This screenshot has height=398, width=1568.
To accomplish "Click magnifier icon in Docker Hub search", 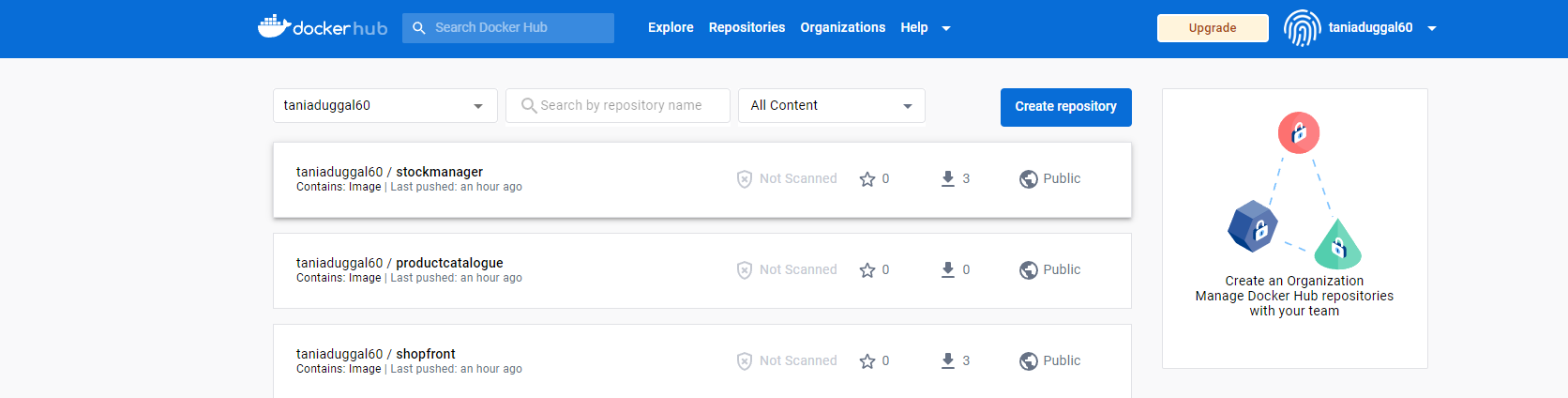I will [x=419, y=28].
